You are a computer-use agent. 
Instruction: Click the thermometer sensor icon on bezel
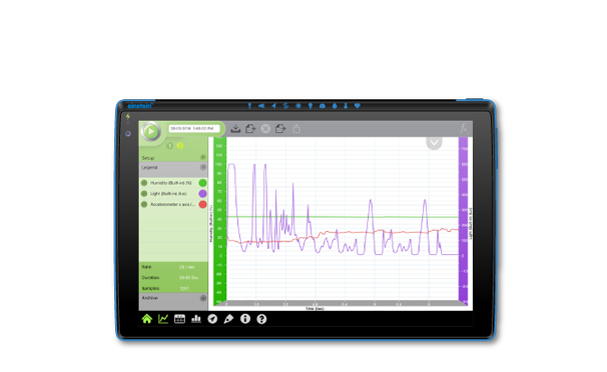pyautogui.click(x=346, y=105)
